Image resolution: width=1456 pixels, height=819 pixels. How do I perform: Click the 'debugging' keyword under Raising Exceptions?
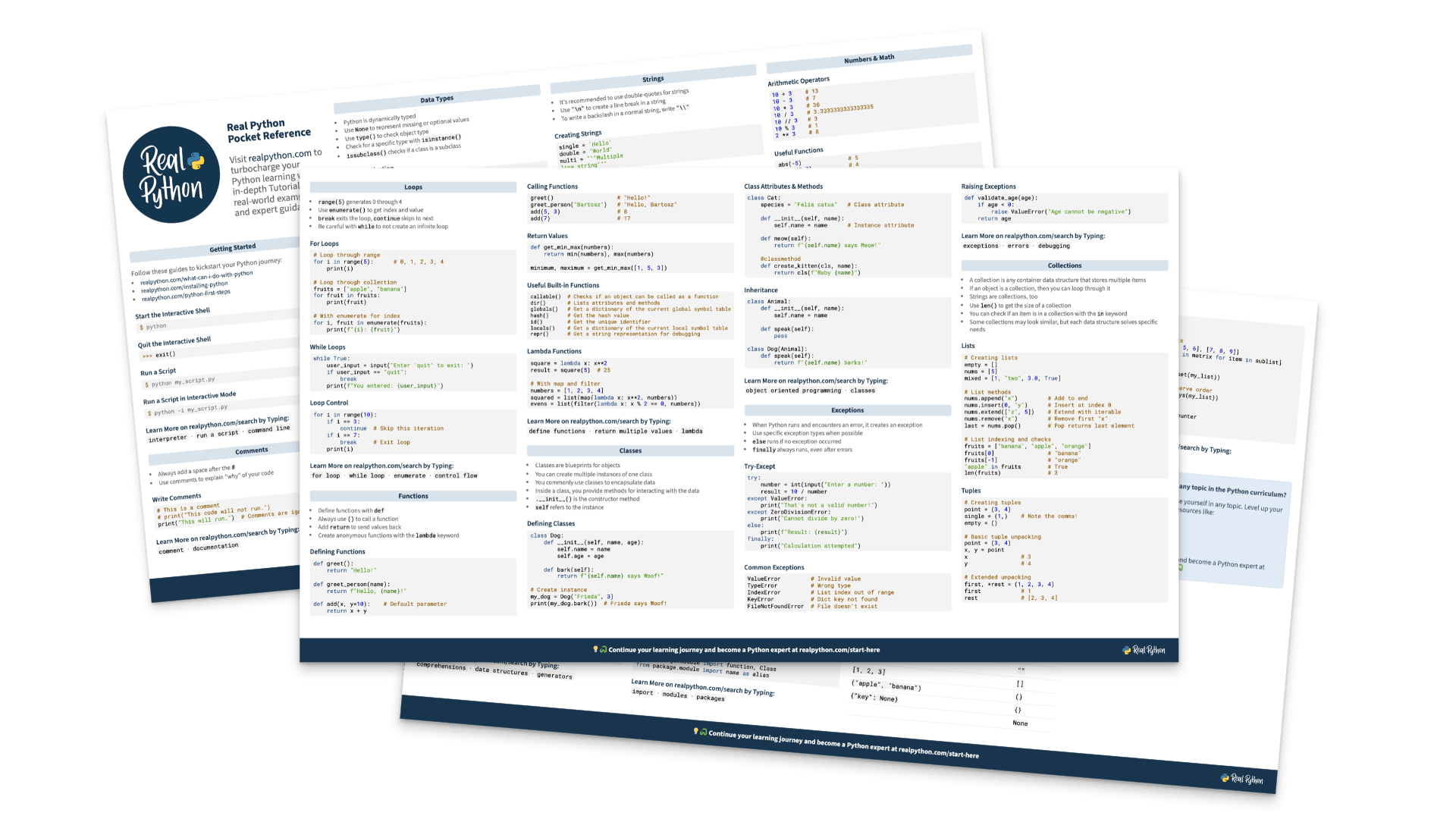[x=1053, y=246]
